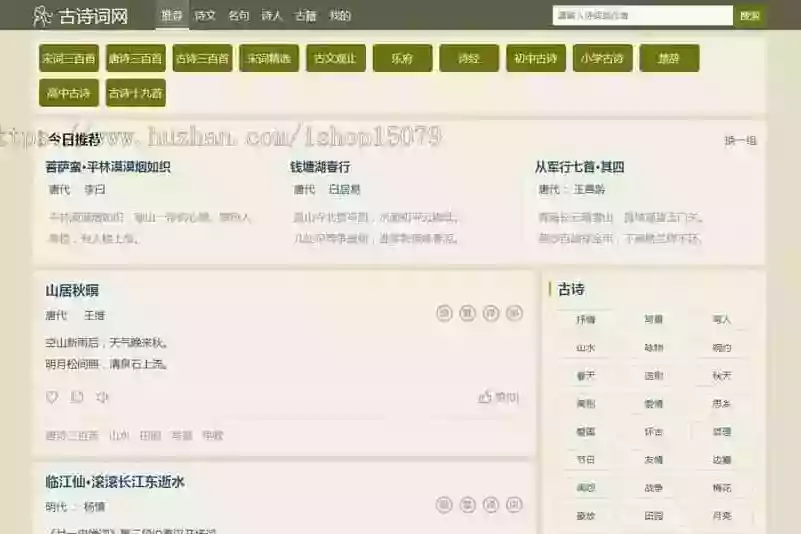Open author 王昌龄 under 从军行七首
The image size is (801, 534).
(589, 190)
